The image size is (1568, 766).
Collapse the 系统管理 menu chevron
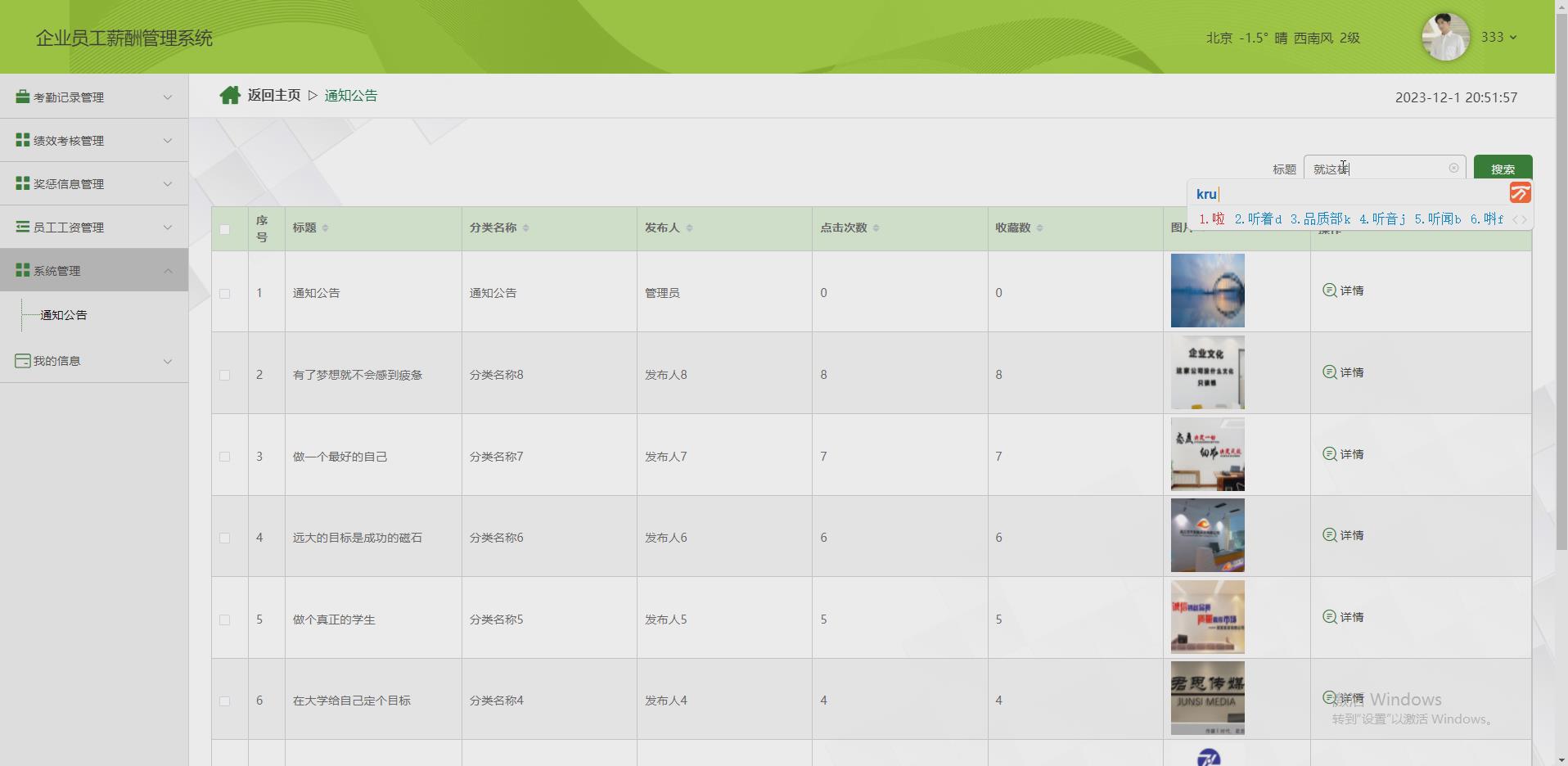tap(168, 271)
